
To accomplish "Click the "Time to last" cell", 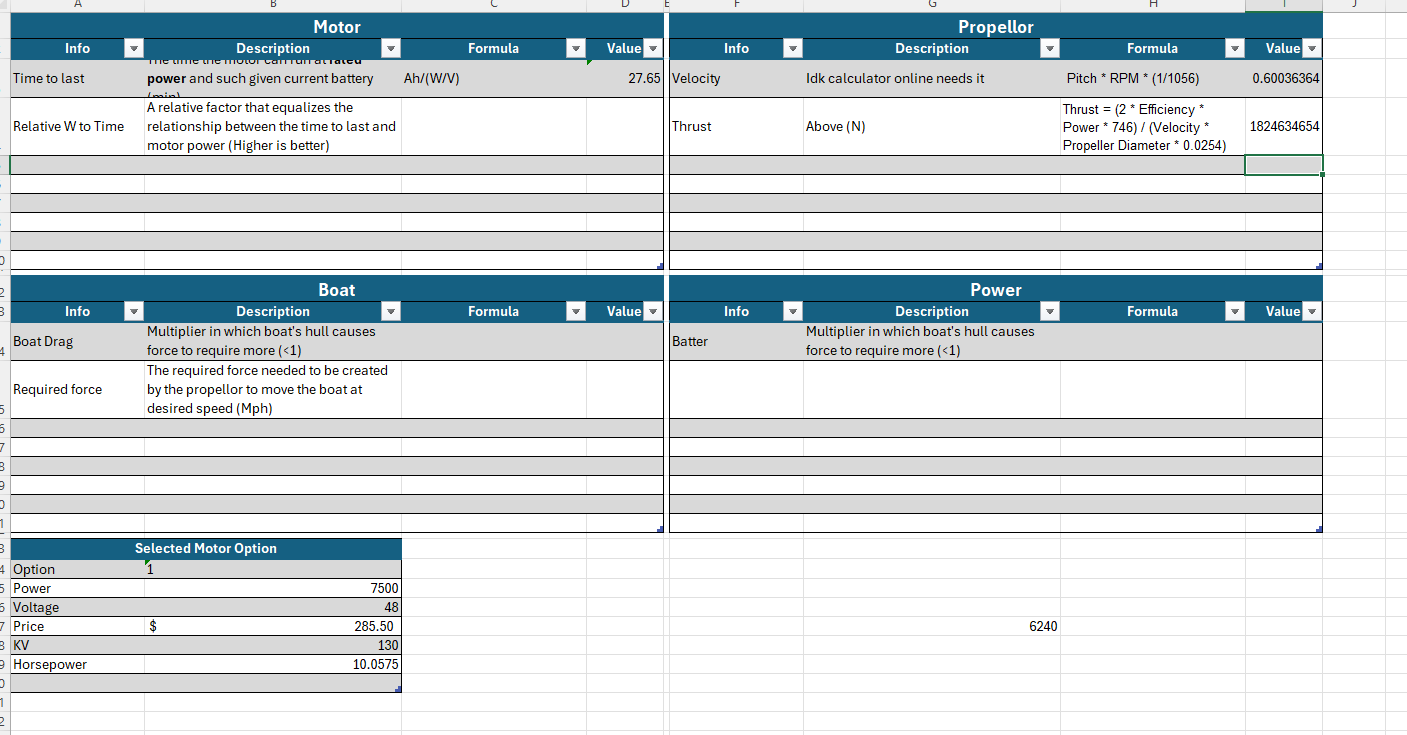I will tap(77, 78).
